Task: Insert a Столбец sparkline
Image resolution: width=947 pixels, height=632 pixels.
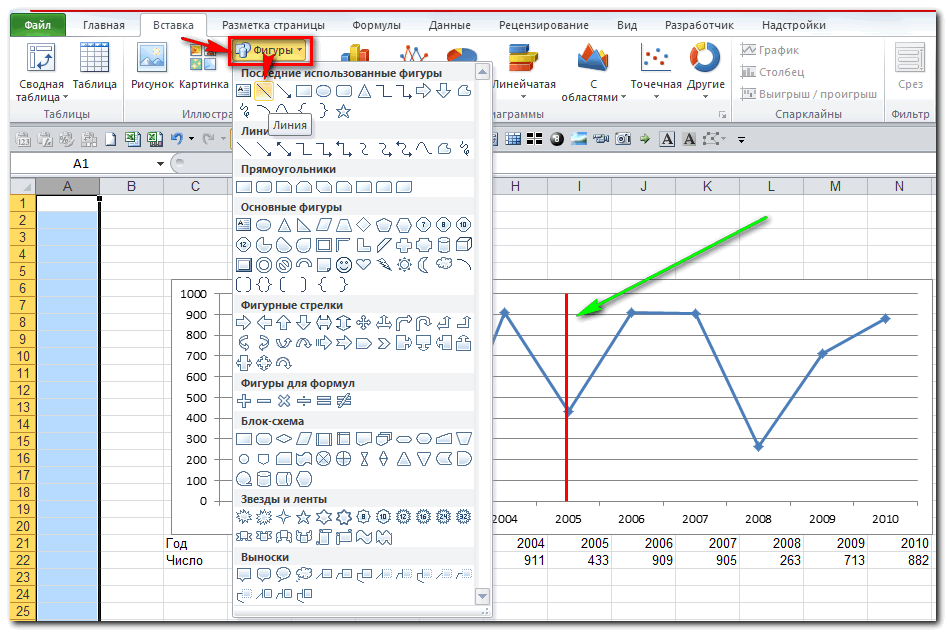Action: pos(772,72)
